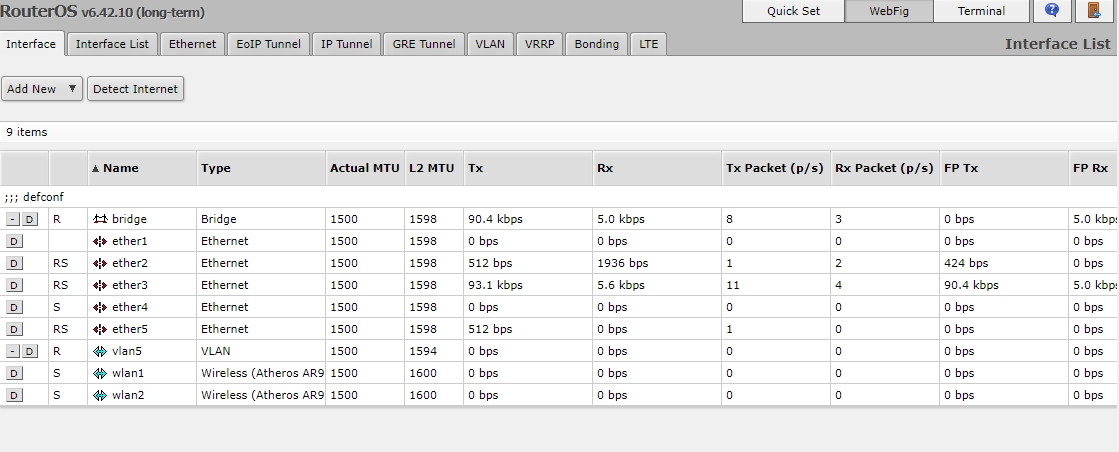Click the 1936 bps Rx value for ether2
1119x452 pixels.
622,263
